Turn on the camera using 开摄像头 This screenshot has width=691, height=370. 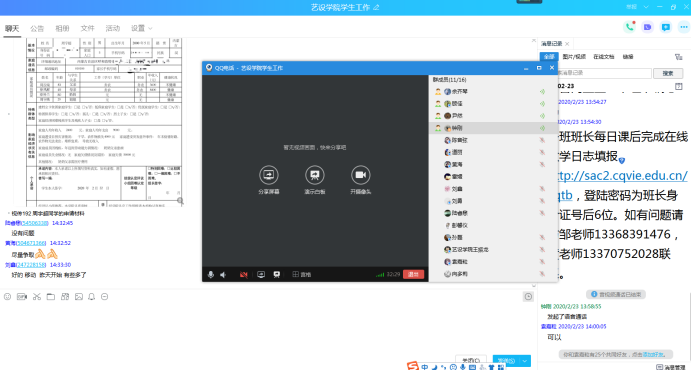pos(360,175)
